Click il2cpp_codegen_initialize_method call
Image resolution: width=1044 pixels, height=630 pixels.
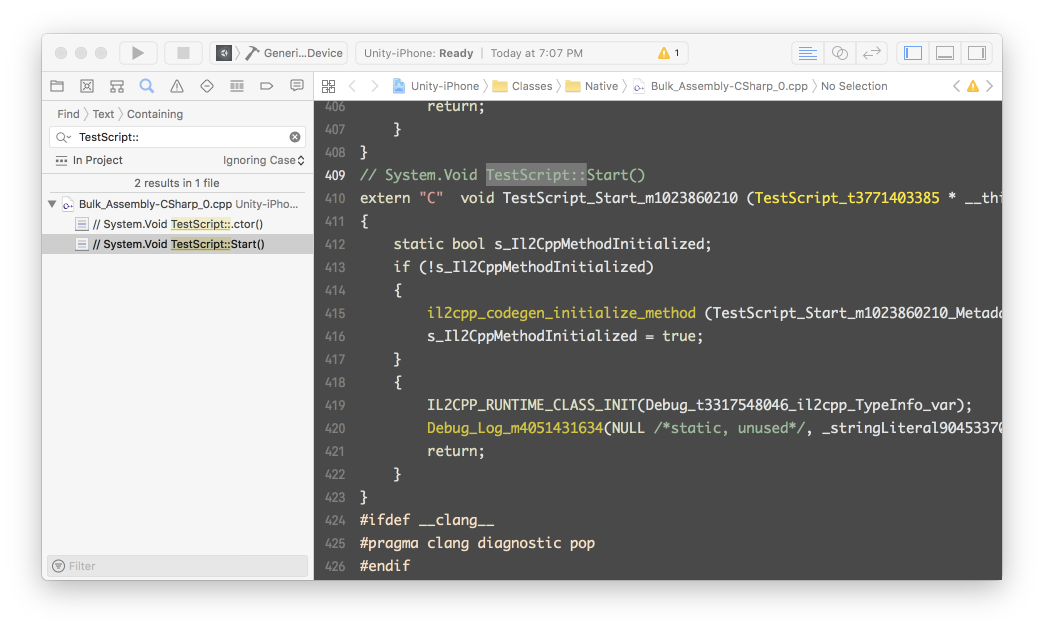click(x=561, y=313)
